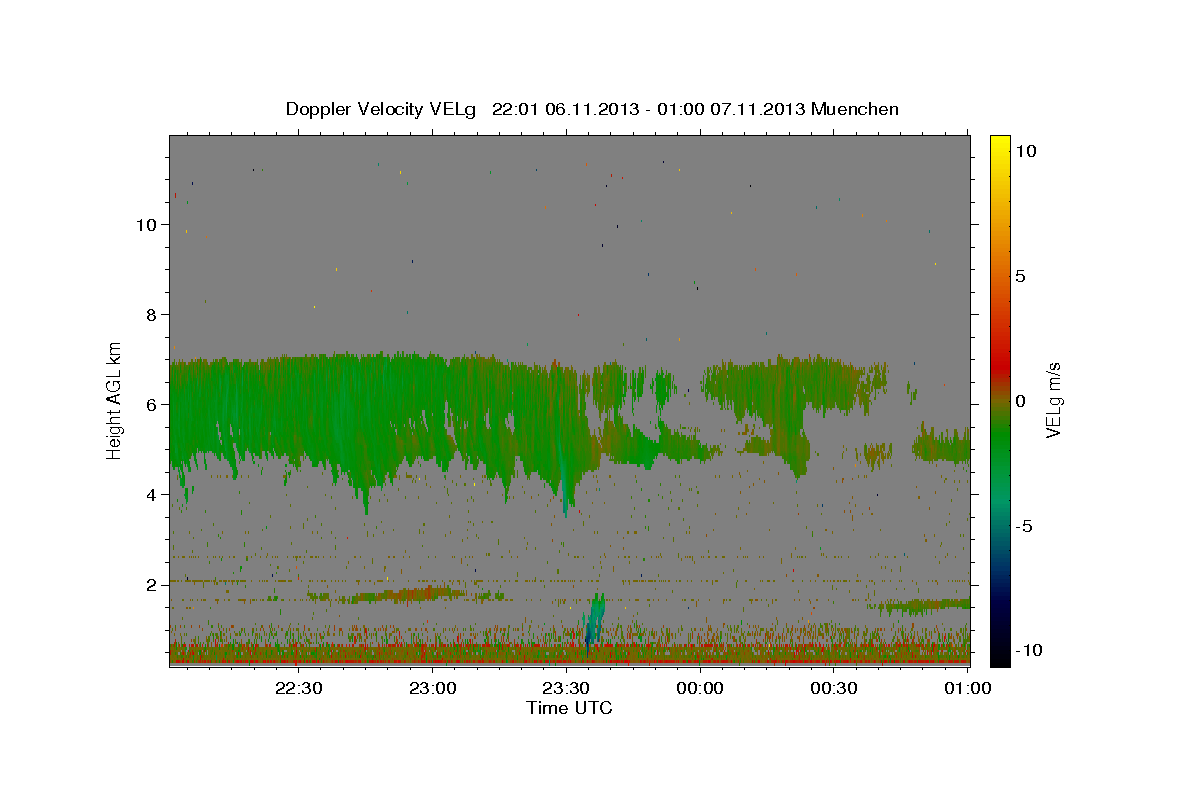Click the height tick label 10

click(146, 224)
